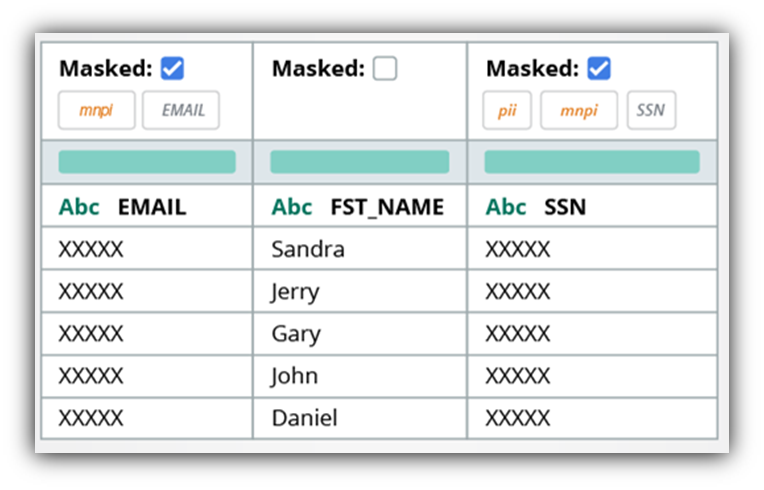764x490 pixels.
Task: Uncheck the Masked checkbox for SSN column
Action: click(599, 69)
